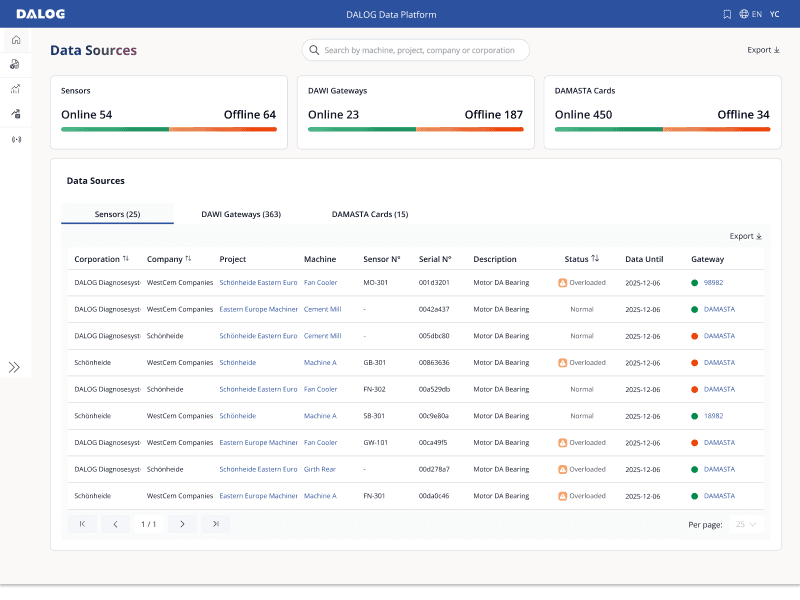The width and height of the screenshot is (800, 600).
Task: Go to the next page of results
Action: [182, 524]
